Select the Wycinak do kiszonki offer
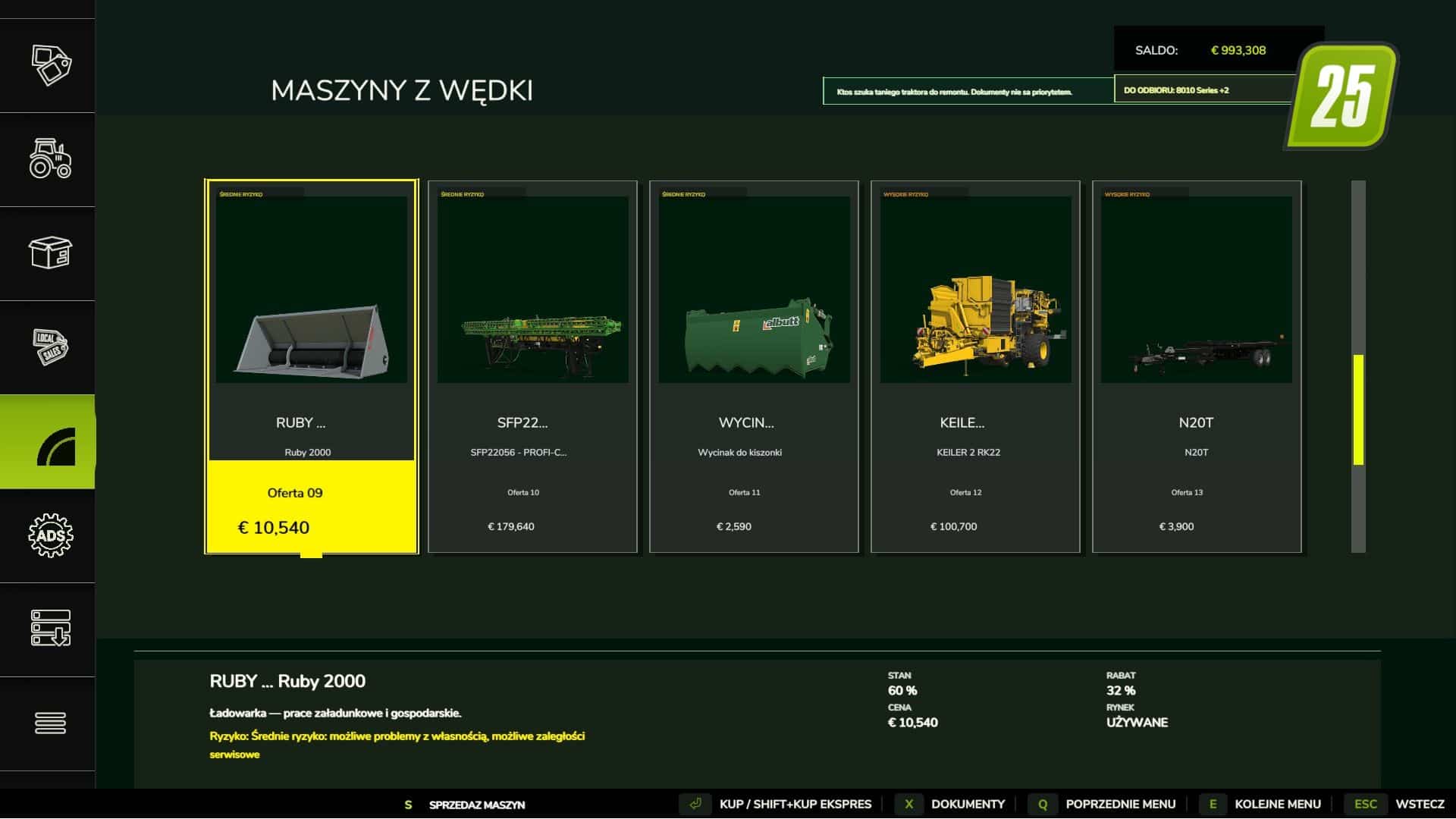 coord(754,366)
